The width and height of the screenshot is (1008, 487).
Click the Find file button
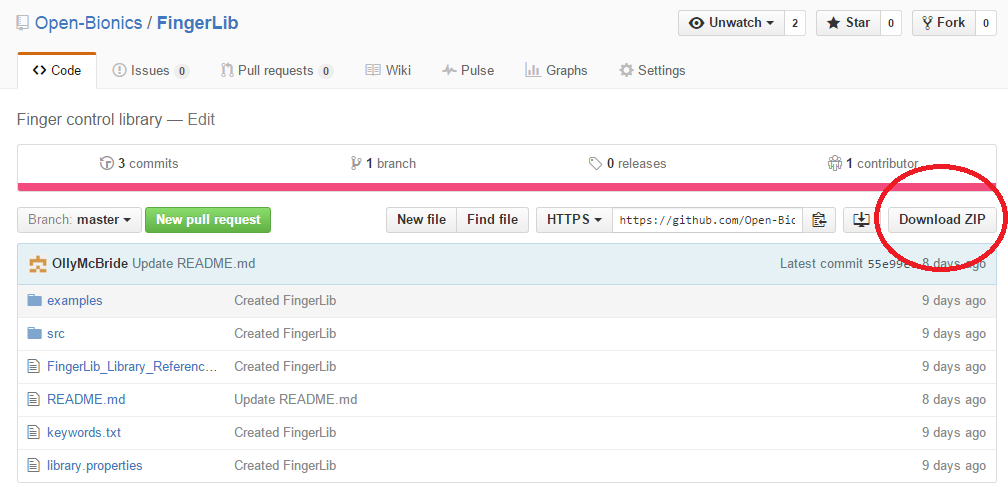pos(492,220)
